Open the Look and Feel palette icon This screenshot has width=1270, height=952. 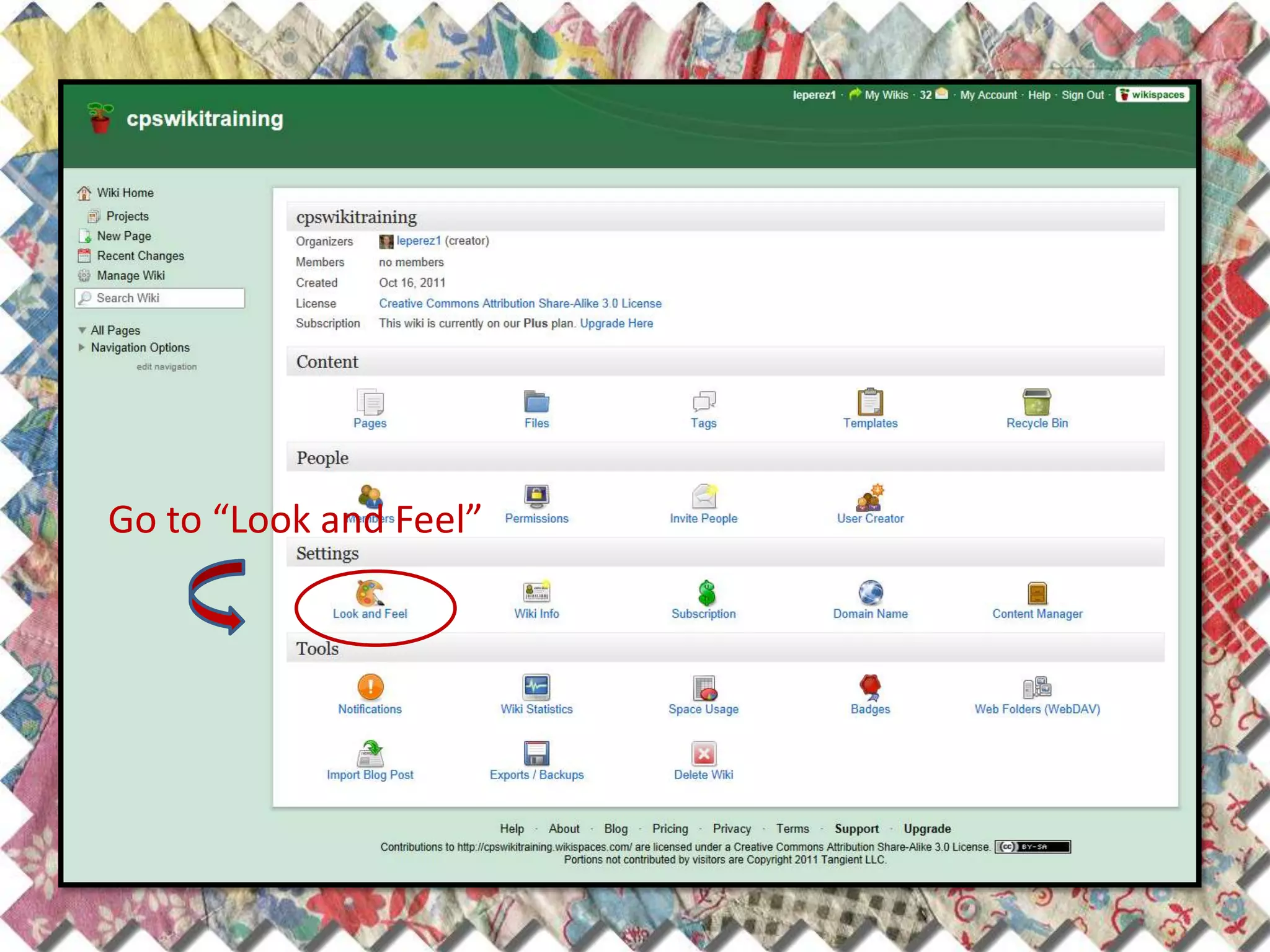pyautogui.click(x=370, y=593)
